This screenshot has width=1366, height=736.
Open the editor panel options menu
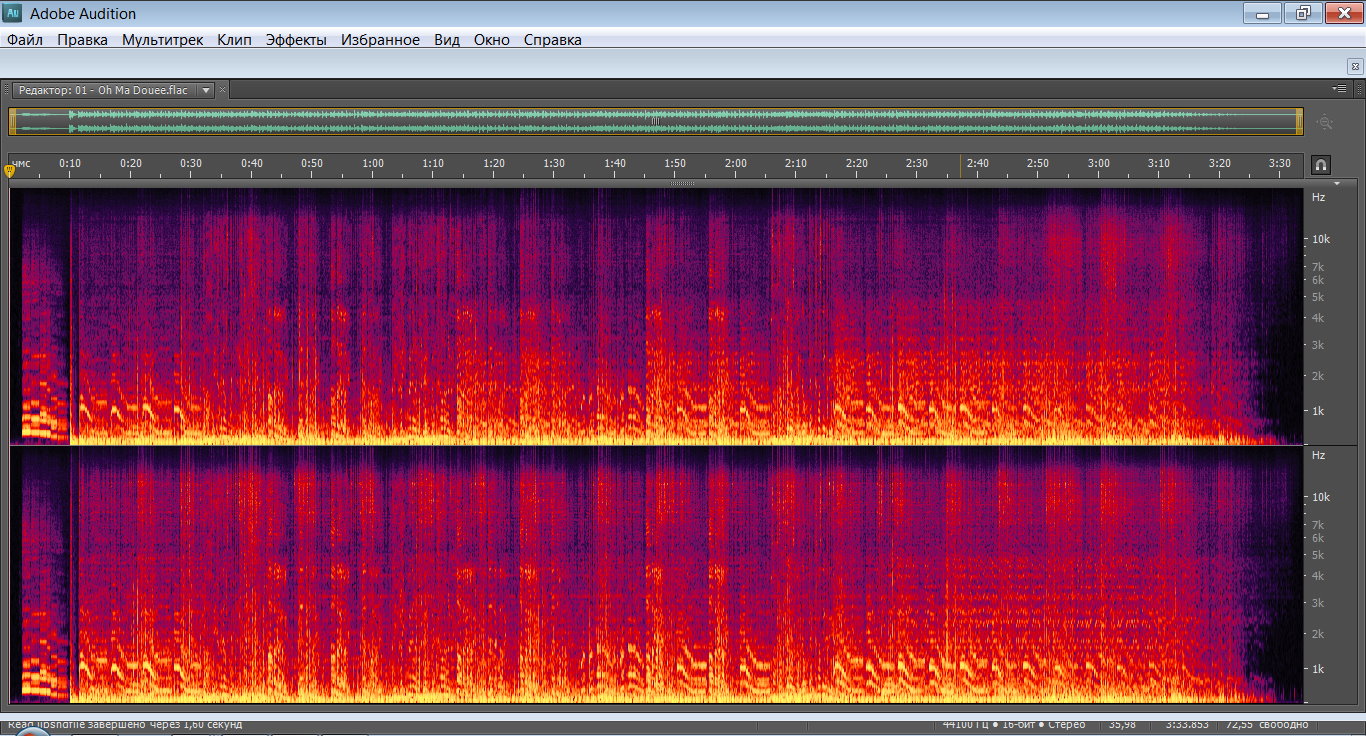click(x=1341, y=89)
